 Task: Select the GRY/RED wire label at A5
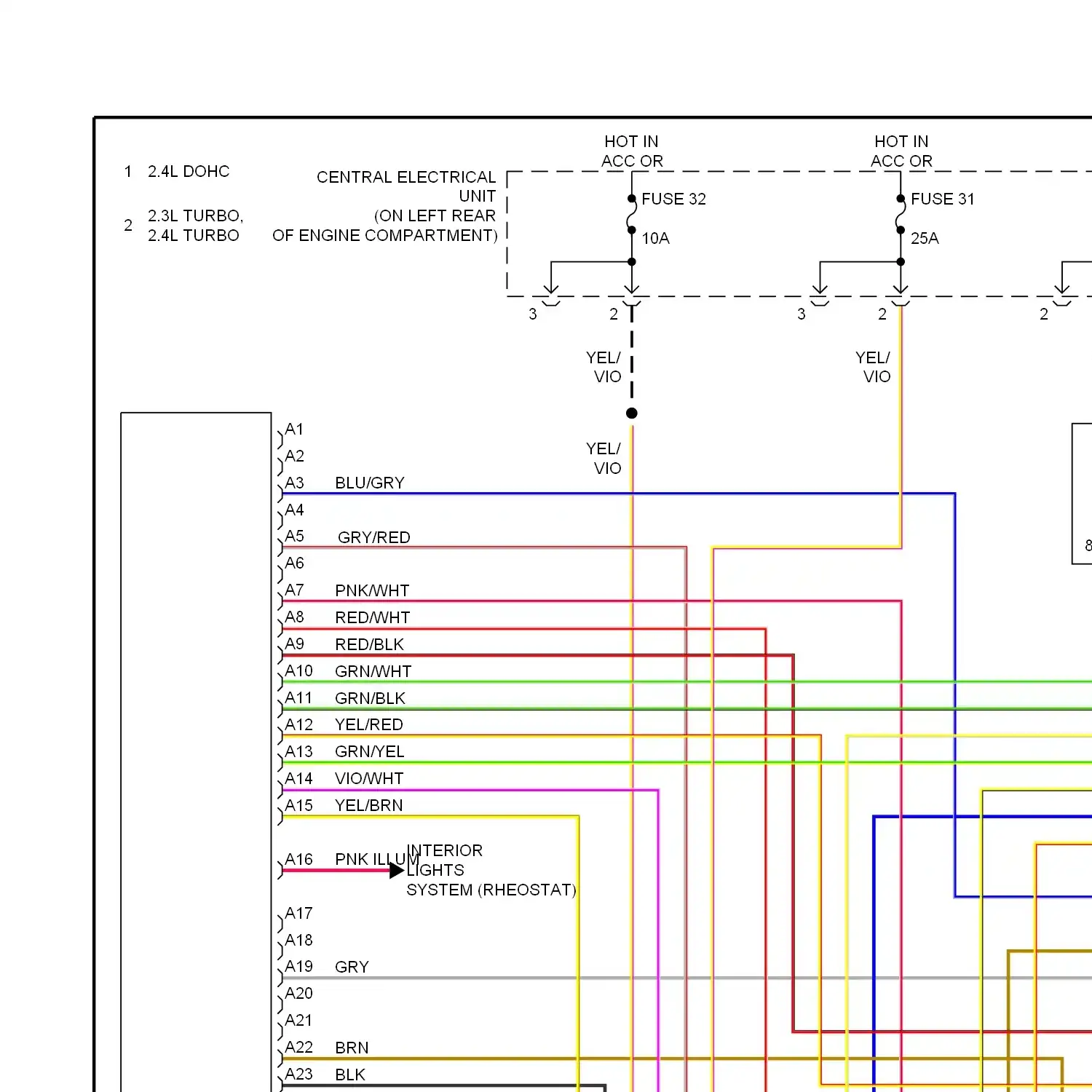[x=374, y=537]
